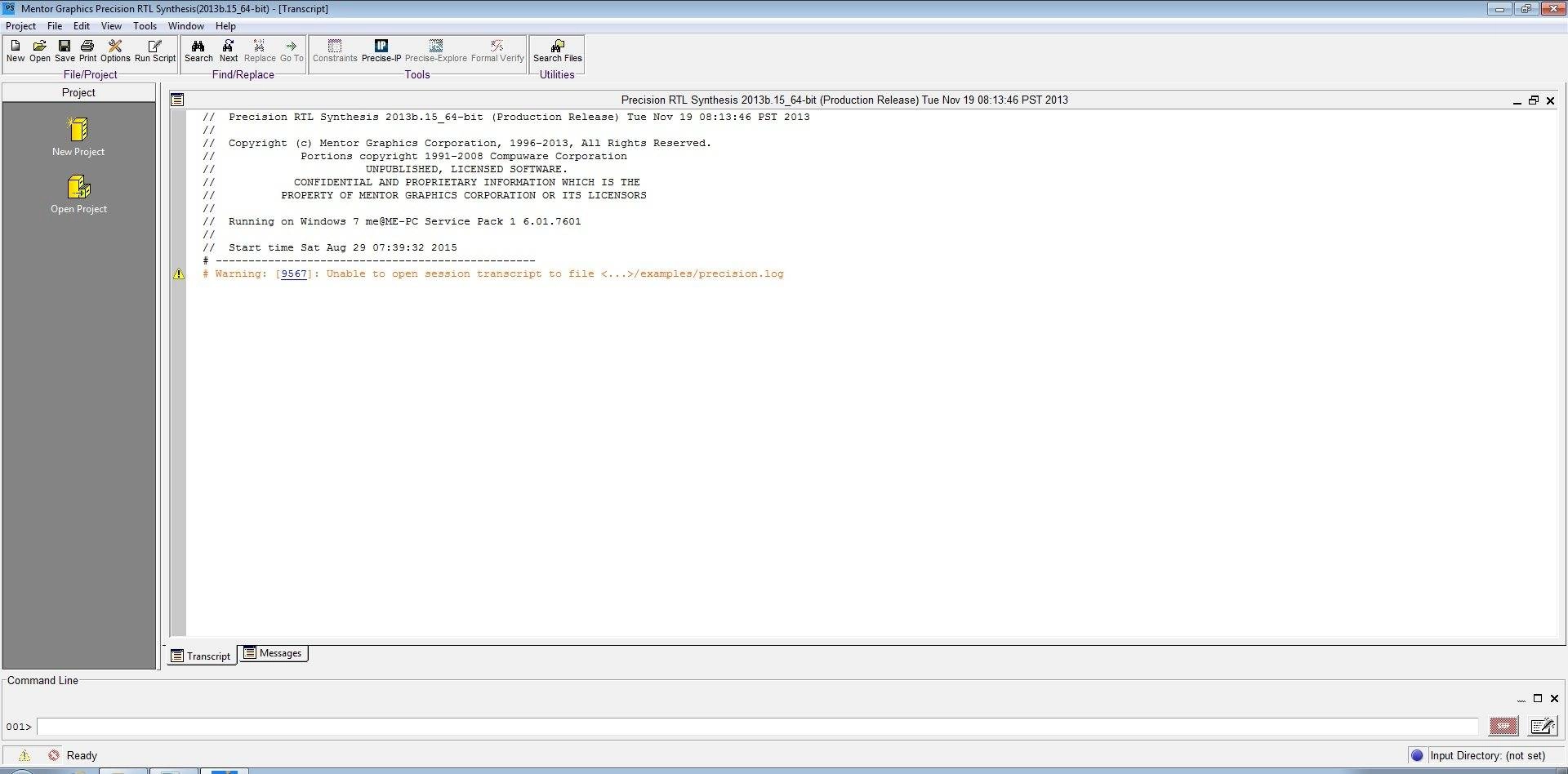Viewport: 1568px width, 774px height.
Task: Click the status bar red error icon
Action: coord(54,756)
